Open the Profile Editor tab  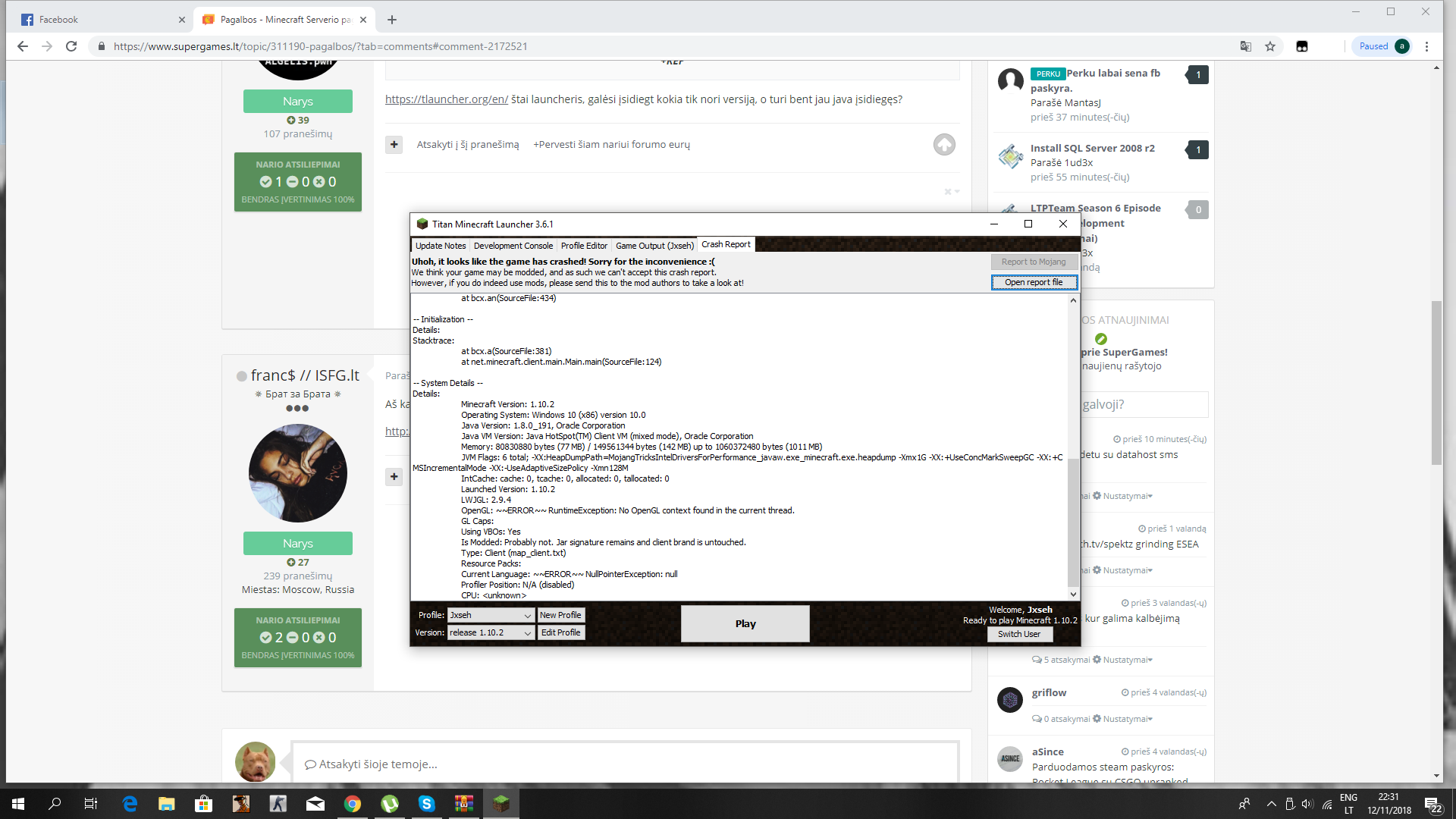coord(584,246)
